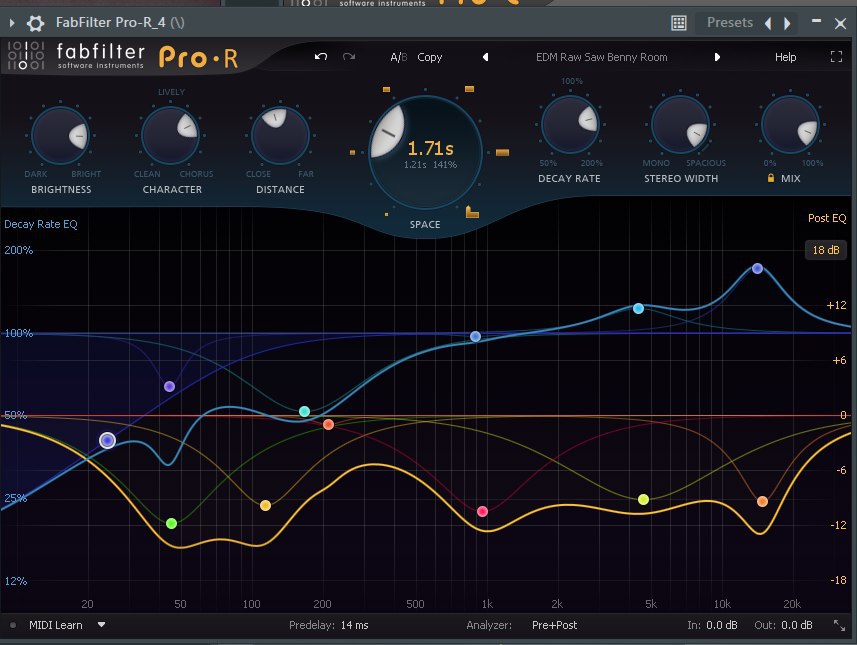
Task: Select the green post EQ band near 45 Hz
Action: point(171,524)
